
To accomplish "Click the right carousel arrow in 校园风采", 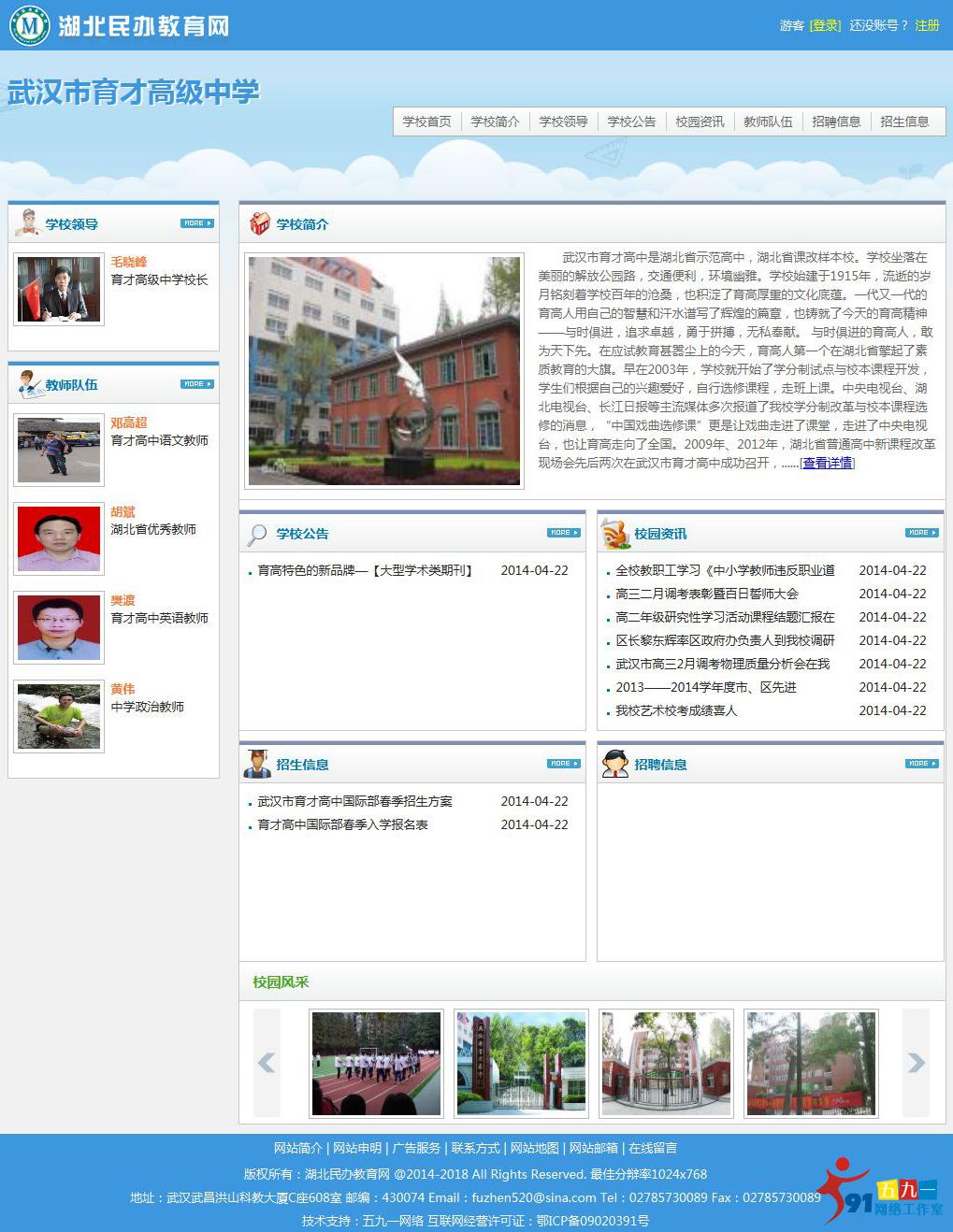I will click(915, 1063).
